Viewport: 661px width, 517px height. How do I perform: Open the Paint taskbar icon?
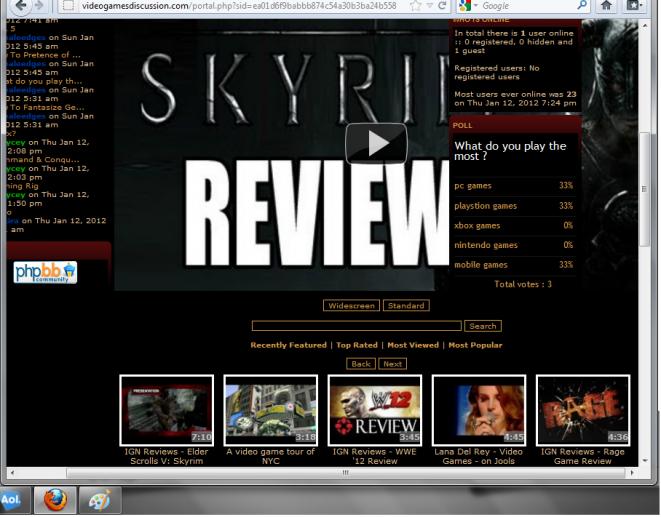(100, 500)
